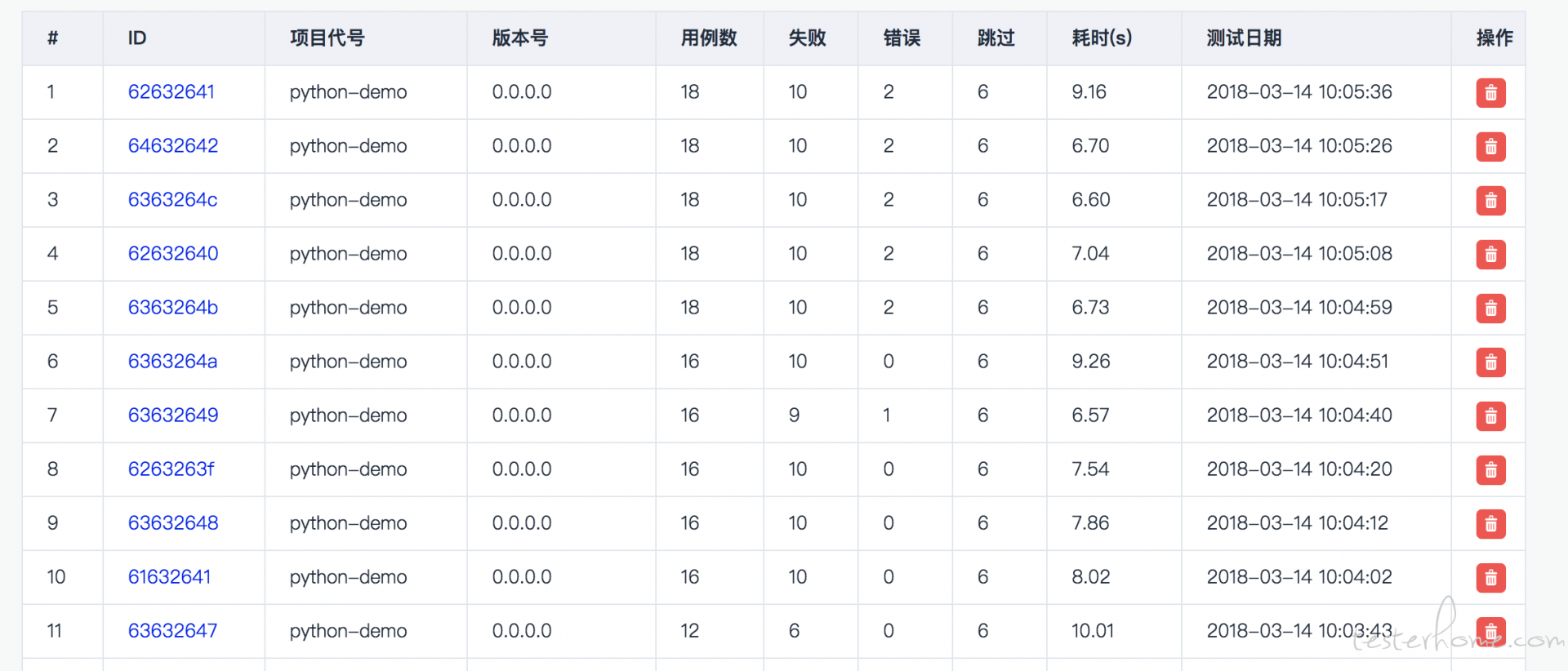View test report 6263263f
This screenshot has width=1568, height=671.
[x=171, y=469]
